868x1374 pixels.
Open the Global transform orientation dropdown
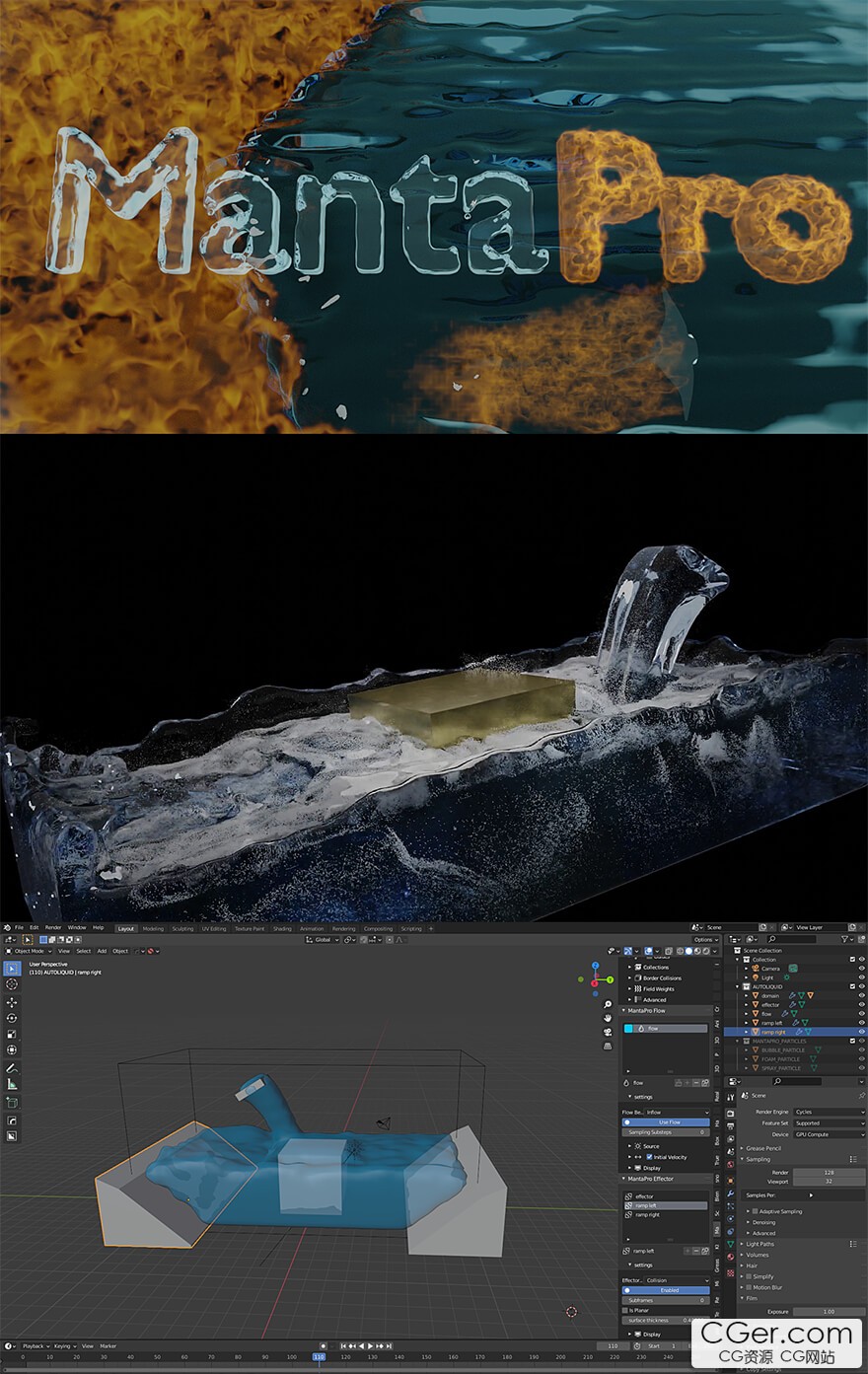click(324, 940)
